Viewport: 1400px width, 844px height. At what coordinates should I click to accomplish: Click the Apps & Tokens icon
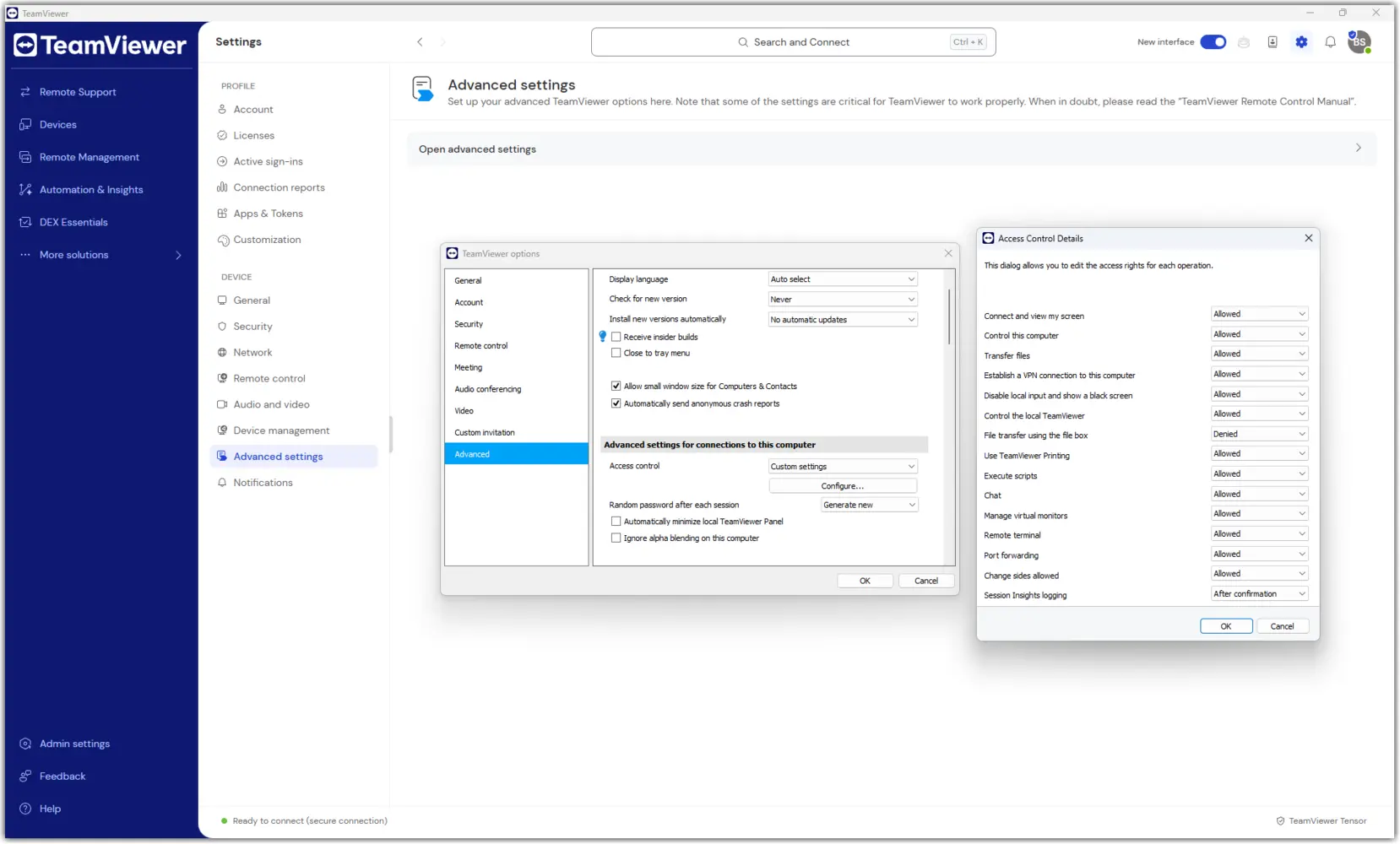(222, 214)
